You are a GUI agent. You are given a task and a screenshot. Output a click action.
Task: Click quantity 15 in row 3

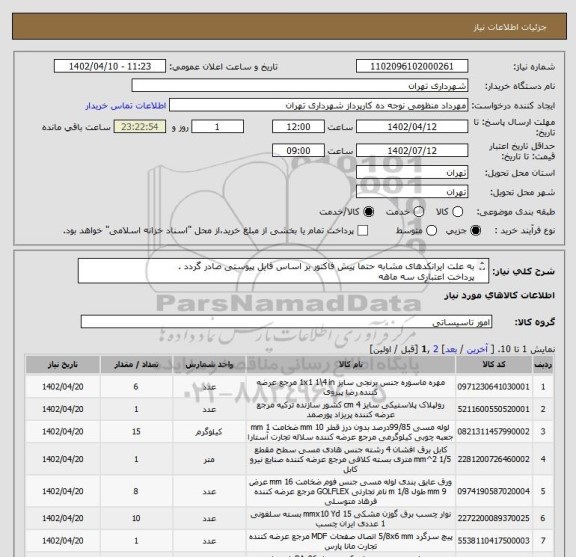point(136,431)
